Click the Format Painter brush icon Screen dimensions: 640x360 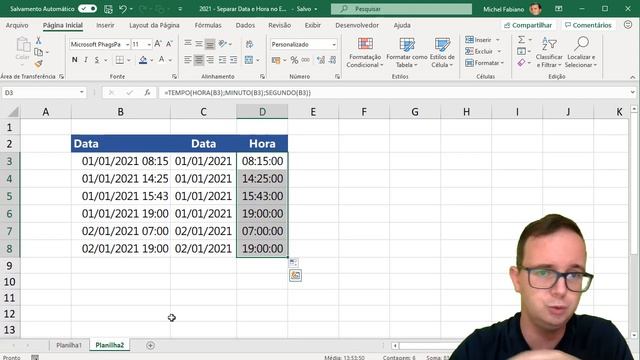pyautogui.click(x=38, y=64)
